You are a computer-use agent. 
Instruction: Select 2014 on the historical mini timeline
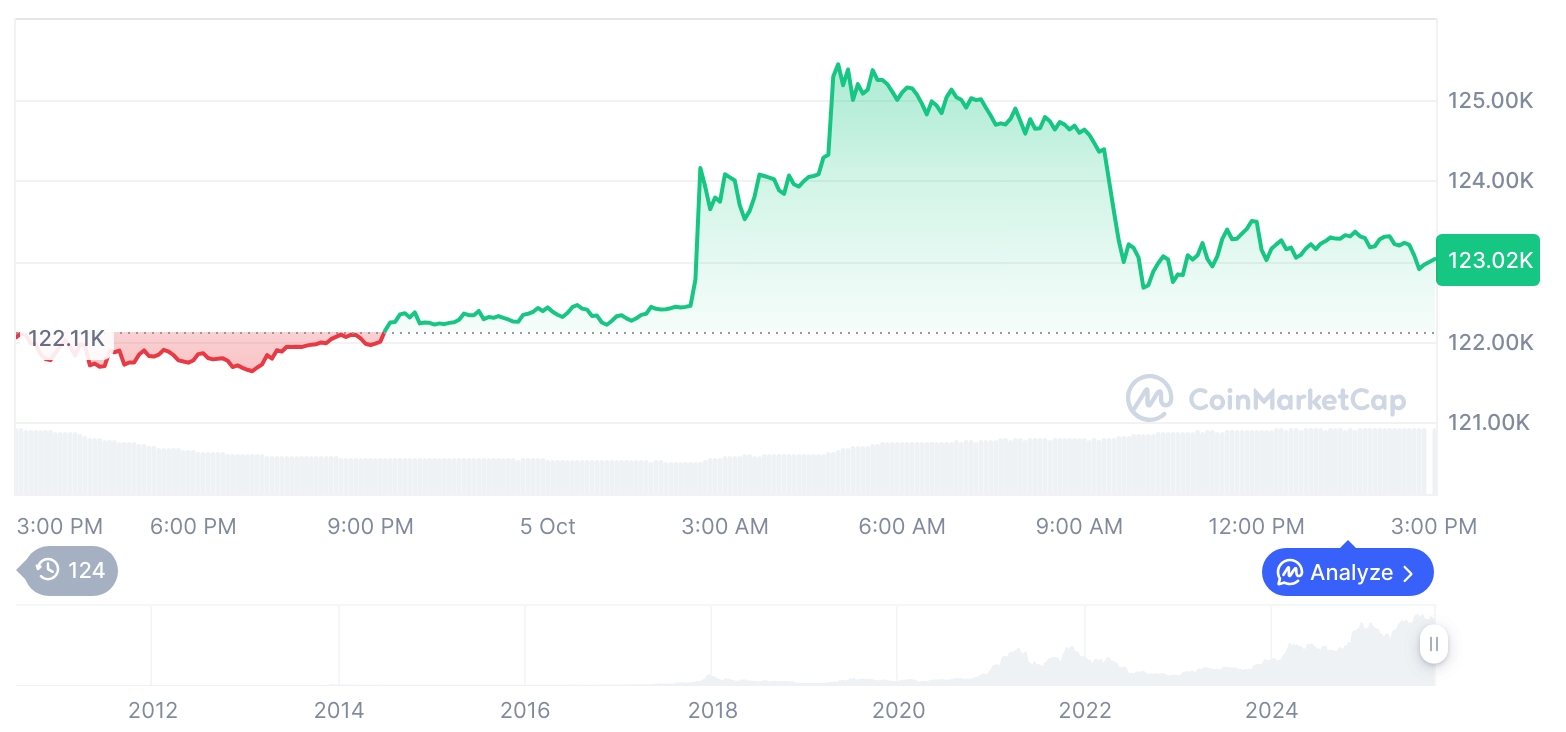pos(339,710)
